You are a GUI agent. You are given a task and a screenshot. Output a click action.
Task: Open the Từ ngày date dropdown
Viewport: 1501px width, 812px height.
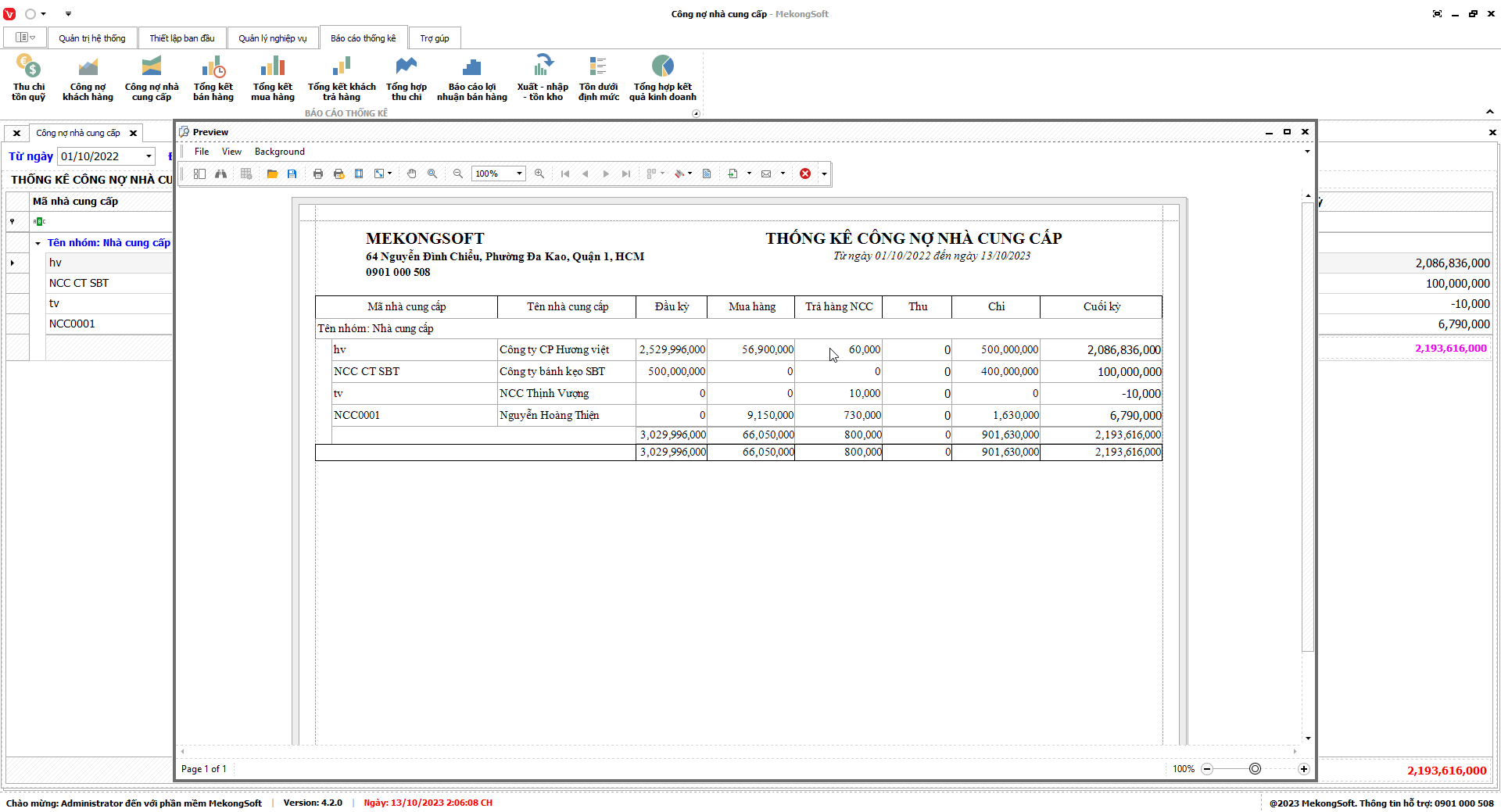(149, 156)
